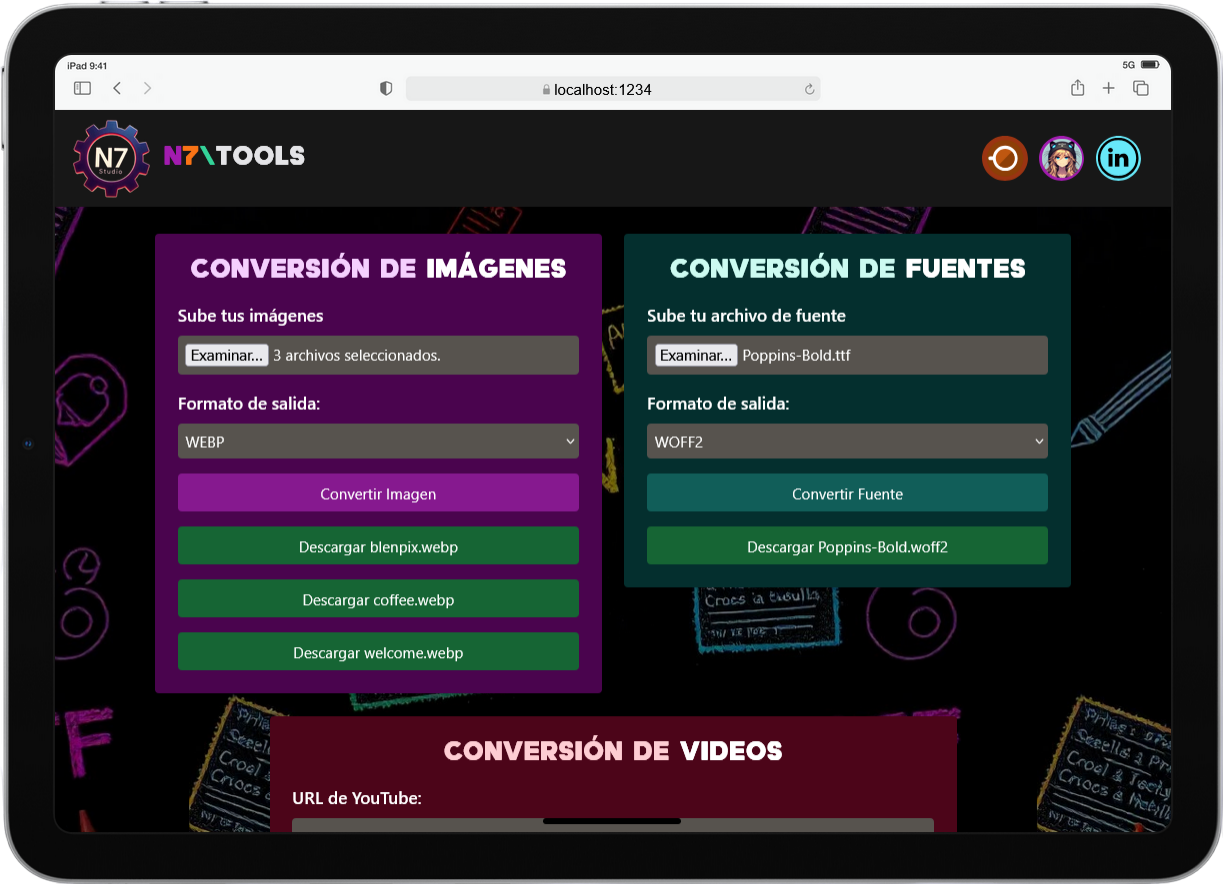This screenshot has height=884, width=1223.
Task: Toggle the Safari sidebar icon
Action: tap(82, 89)
